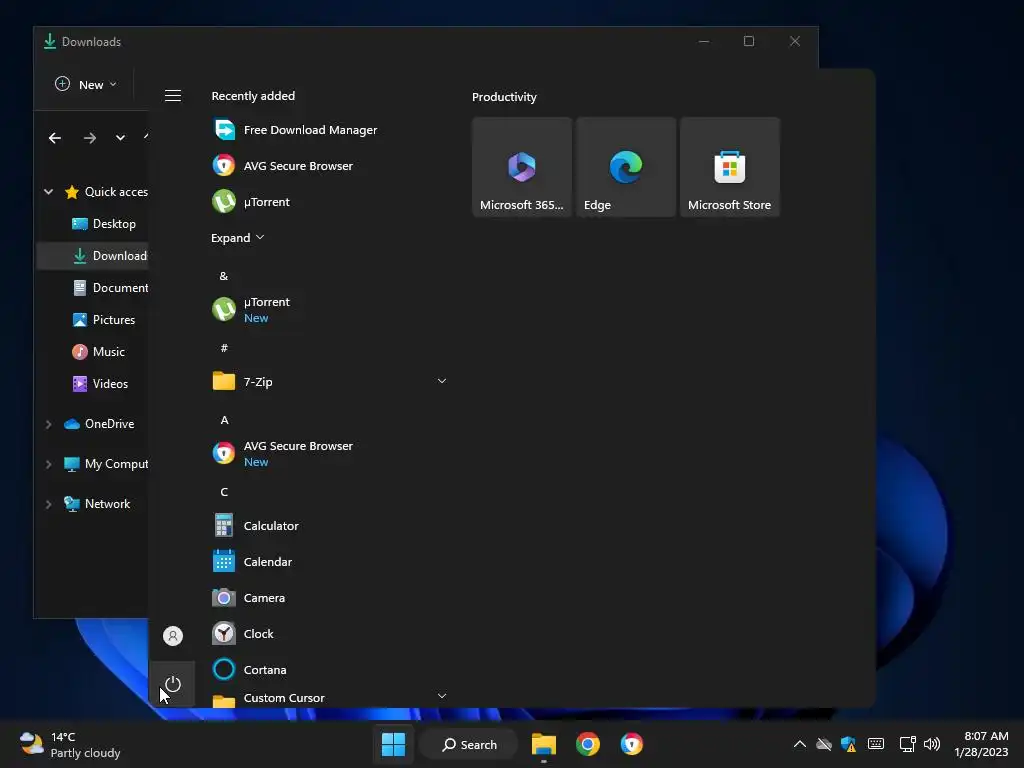Click the Productivity group title

tap(504, 97)
